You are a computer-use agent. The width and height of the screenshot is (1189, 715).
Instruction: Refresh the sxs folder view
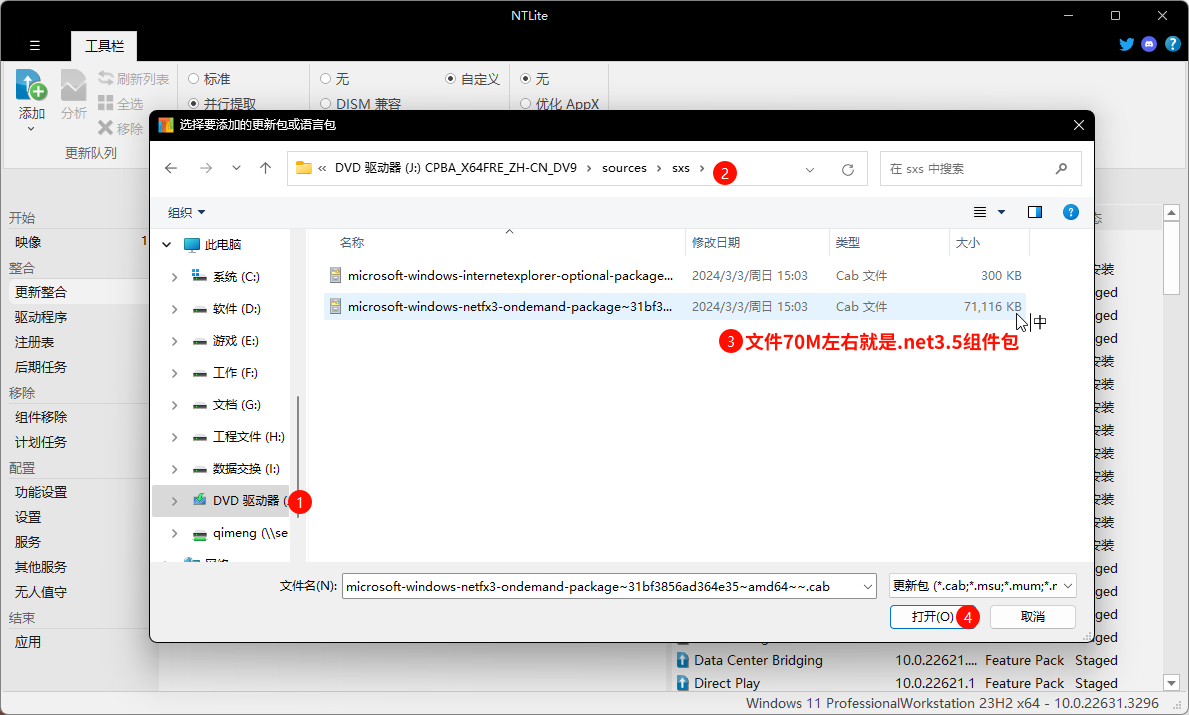[x=848, y=169]
